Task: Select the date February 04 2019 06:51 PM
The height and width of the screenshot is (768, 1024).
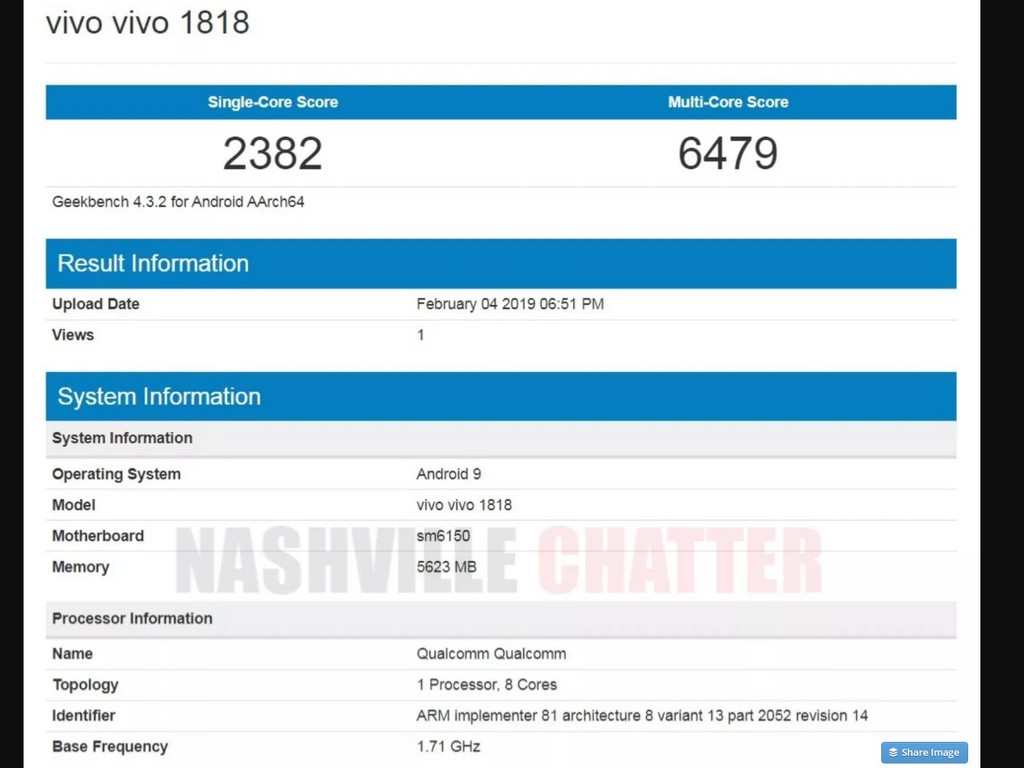Action: coord(510,304)
